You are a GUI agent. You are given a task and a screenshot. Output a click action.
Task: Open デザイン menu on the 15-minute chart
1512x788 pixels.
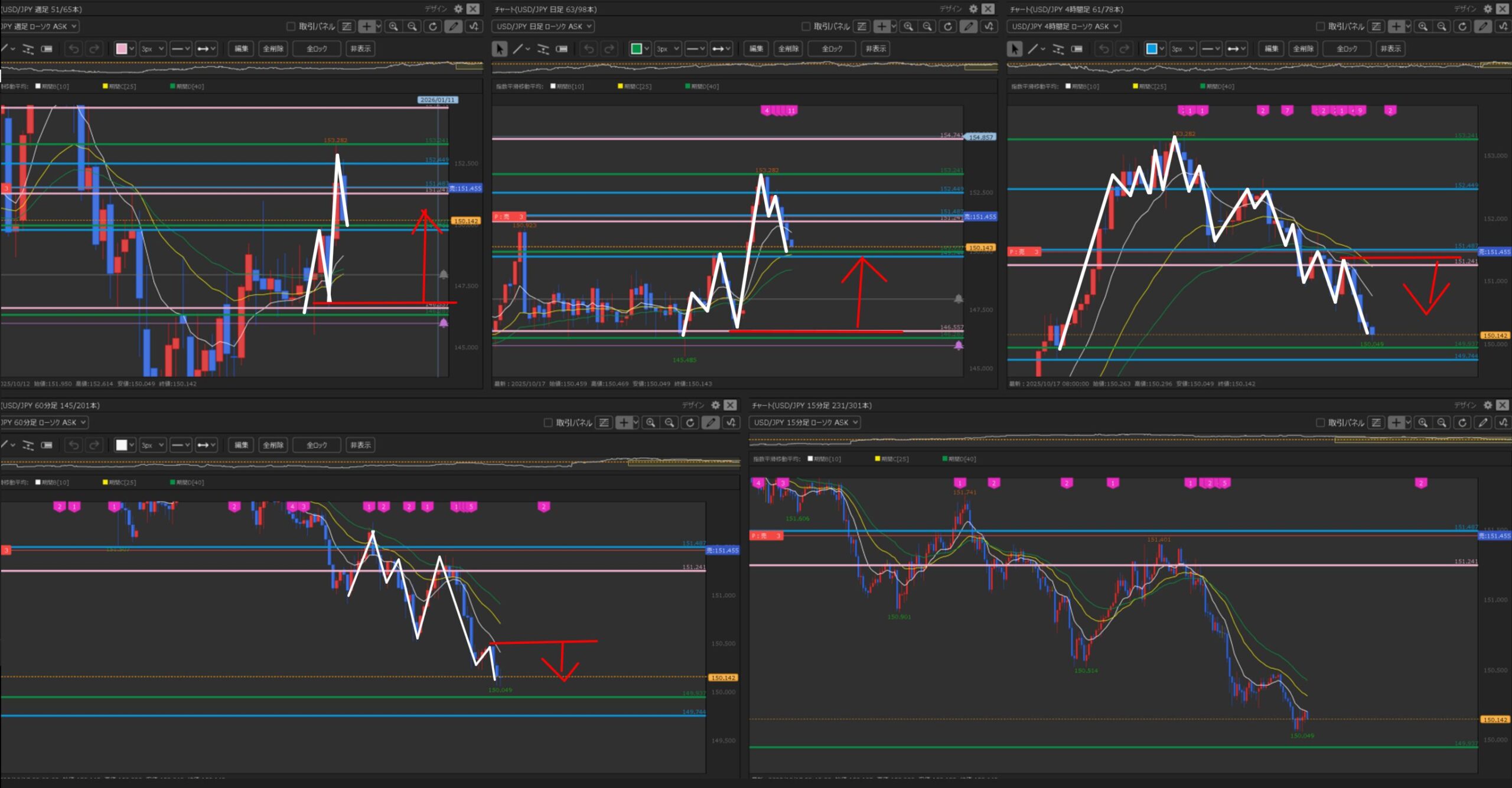point(1465,405)
